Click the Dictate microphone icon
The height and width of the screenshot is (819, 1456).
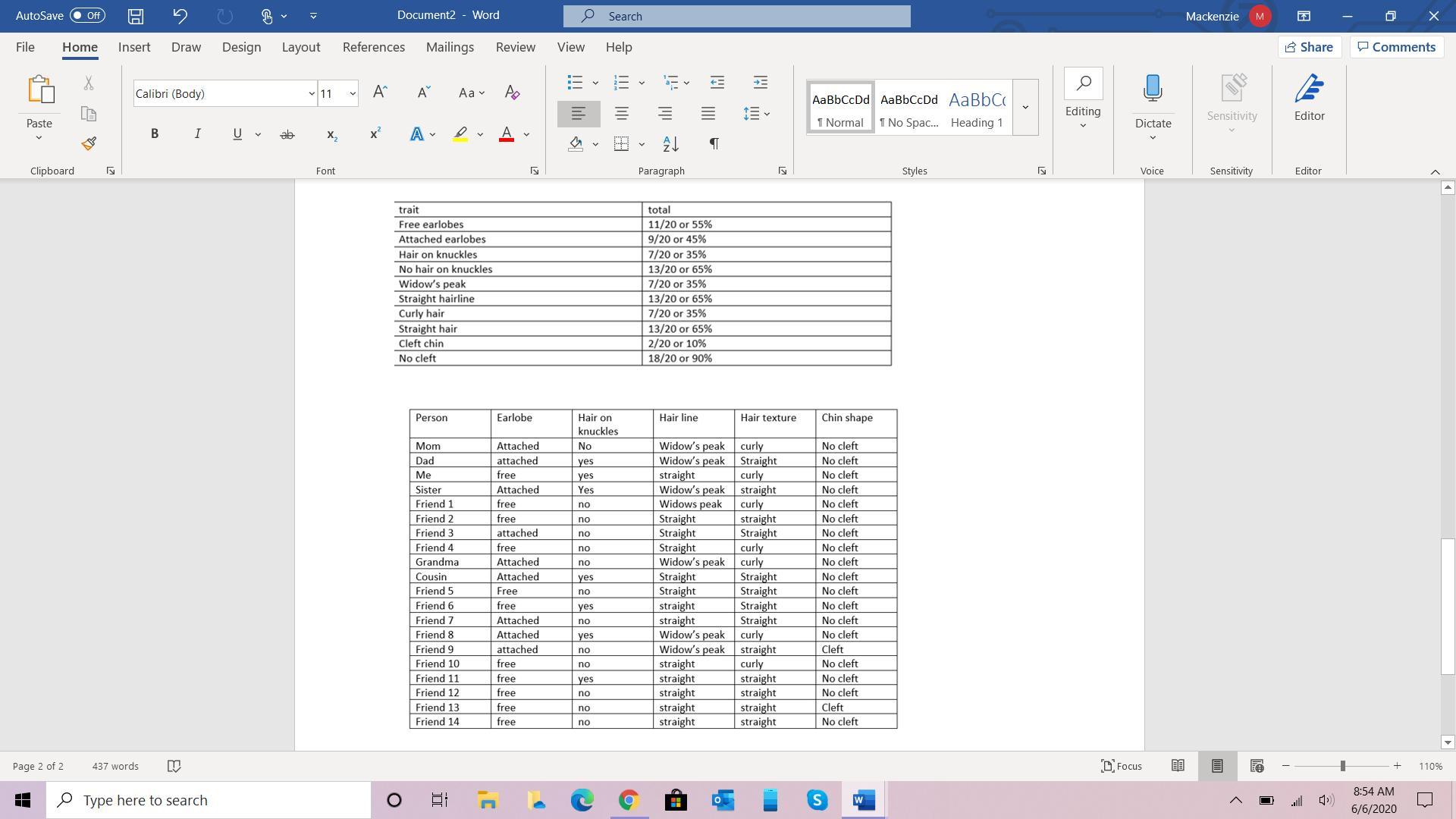(1152, 89)
